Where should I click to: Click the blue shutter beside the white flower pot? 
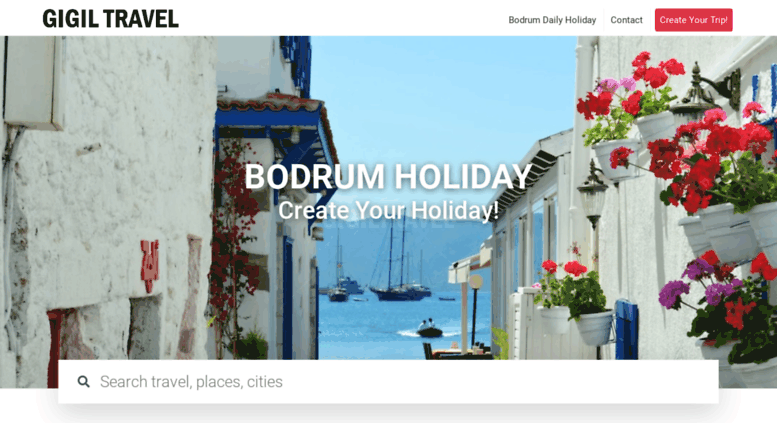coord(626,329)
